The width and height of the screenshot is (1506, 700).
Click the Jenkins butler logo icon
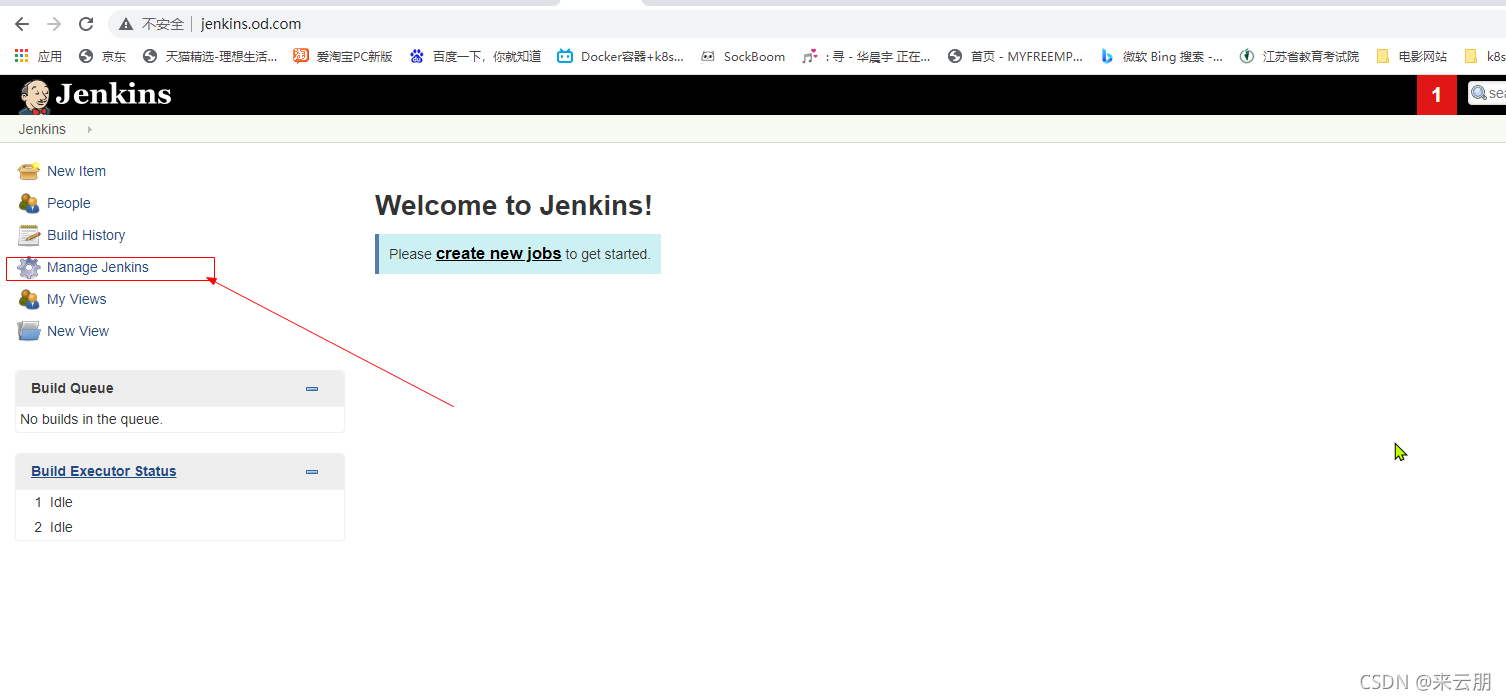pos(34,96)
